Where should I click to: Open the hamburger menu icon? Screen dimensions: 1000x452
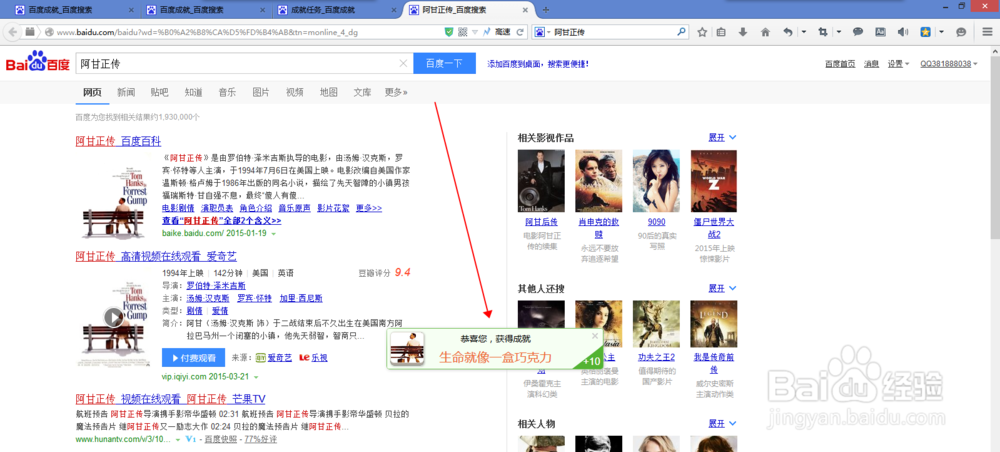[x=987, y=32]
